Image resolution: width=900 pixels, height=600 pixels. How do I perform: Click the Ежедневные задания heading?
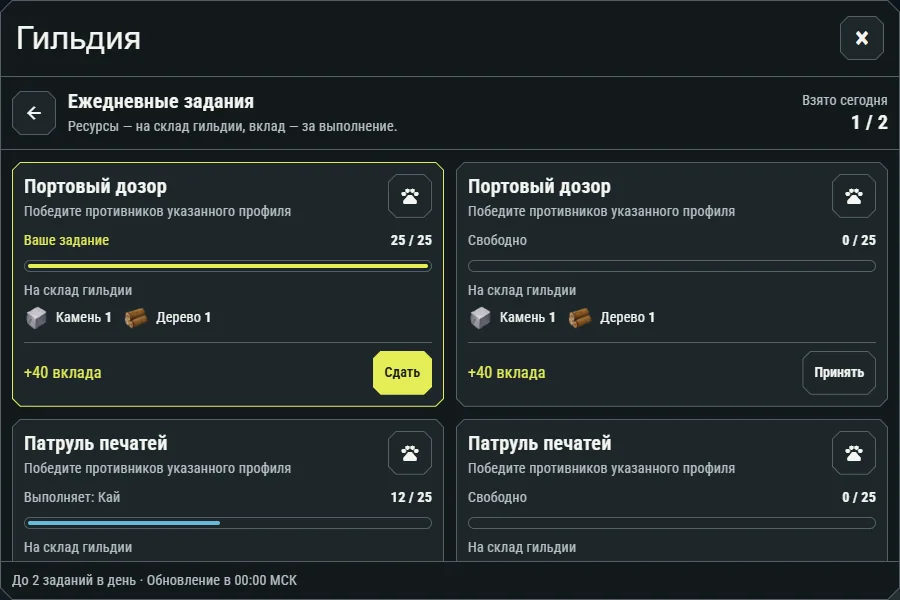tap(161, 102)
